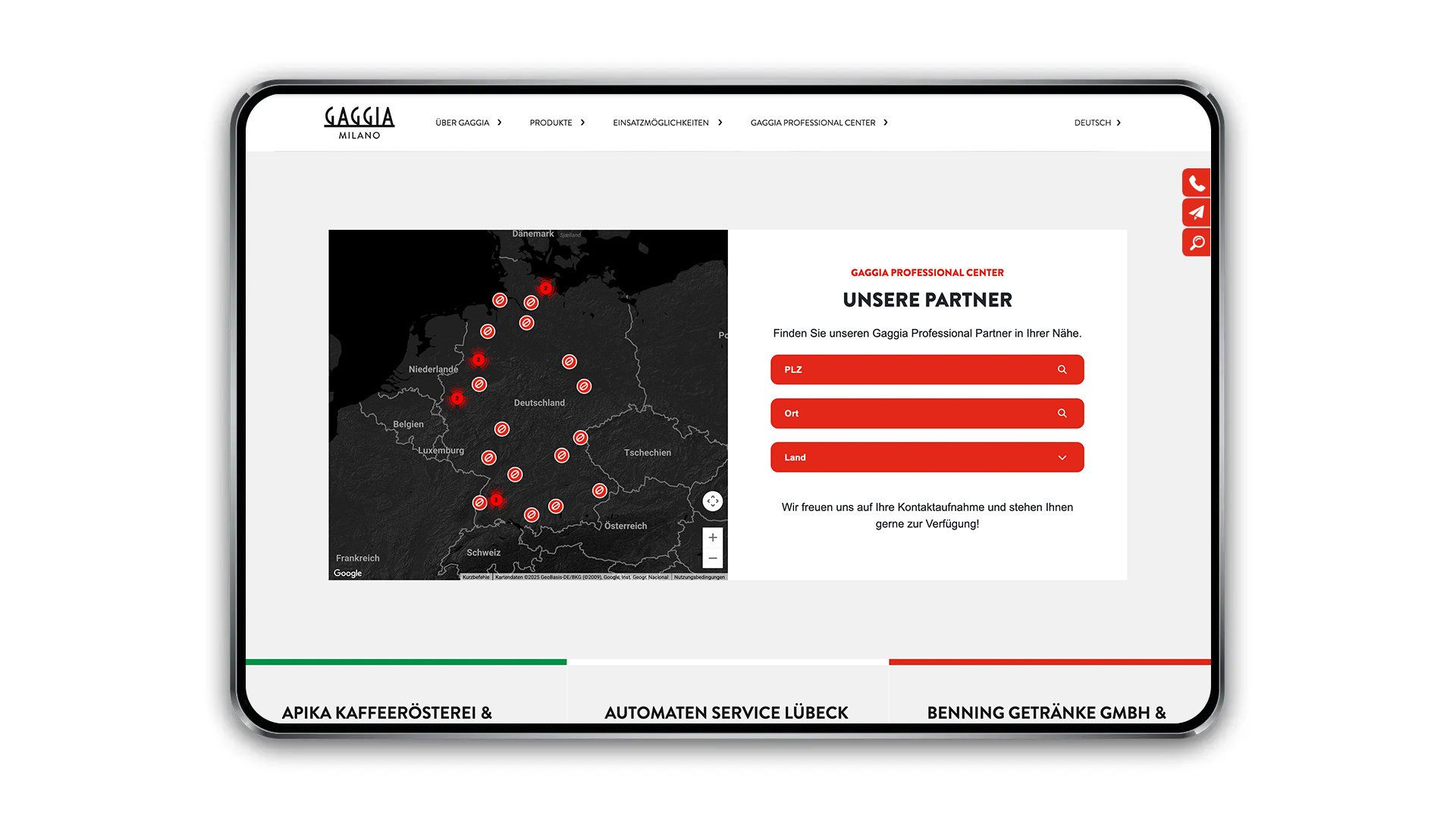Open the Apika Kaffeerösterei partner card
Screen dimensions: 1456x819
(387, 713)
